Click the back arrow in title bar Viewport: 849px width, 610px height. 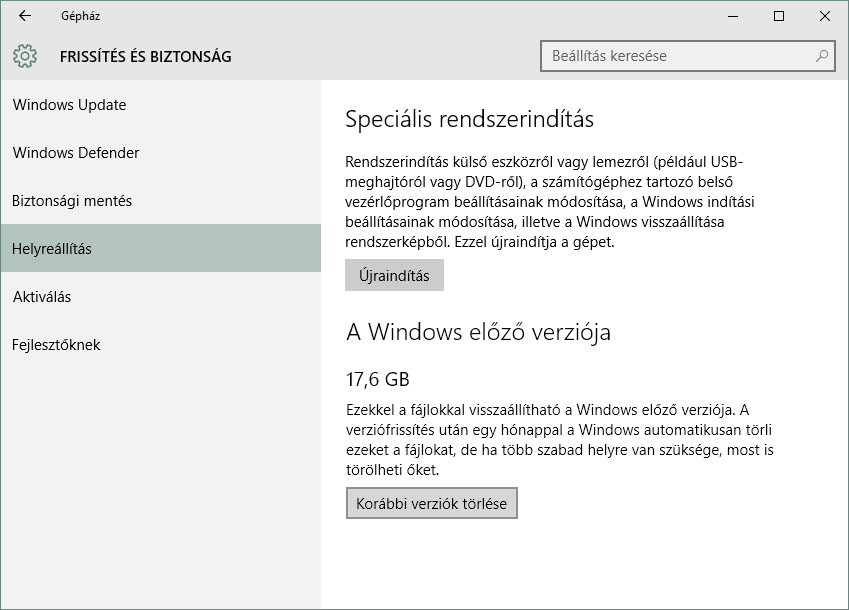(25, 16)
